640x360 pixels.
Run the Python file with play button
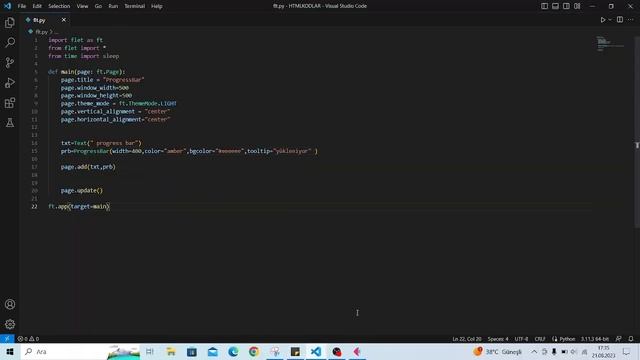[602, 20]
